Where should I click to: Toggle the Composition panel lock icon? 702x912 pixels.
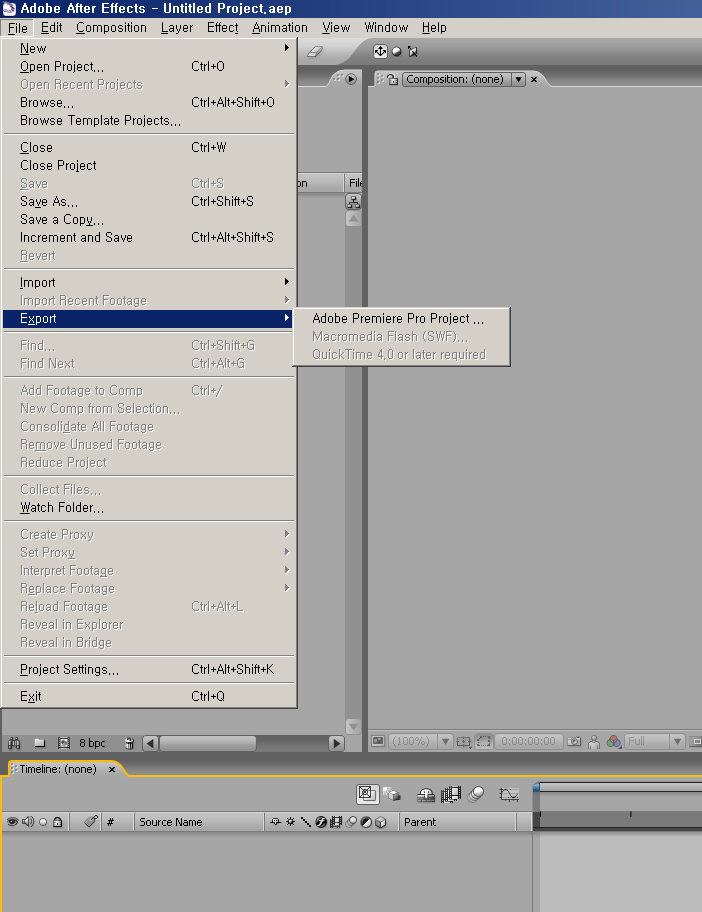tap(393, 79)
